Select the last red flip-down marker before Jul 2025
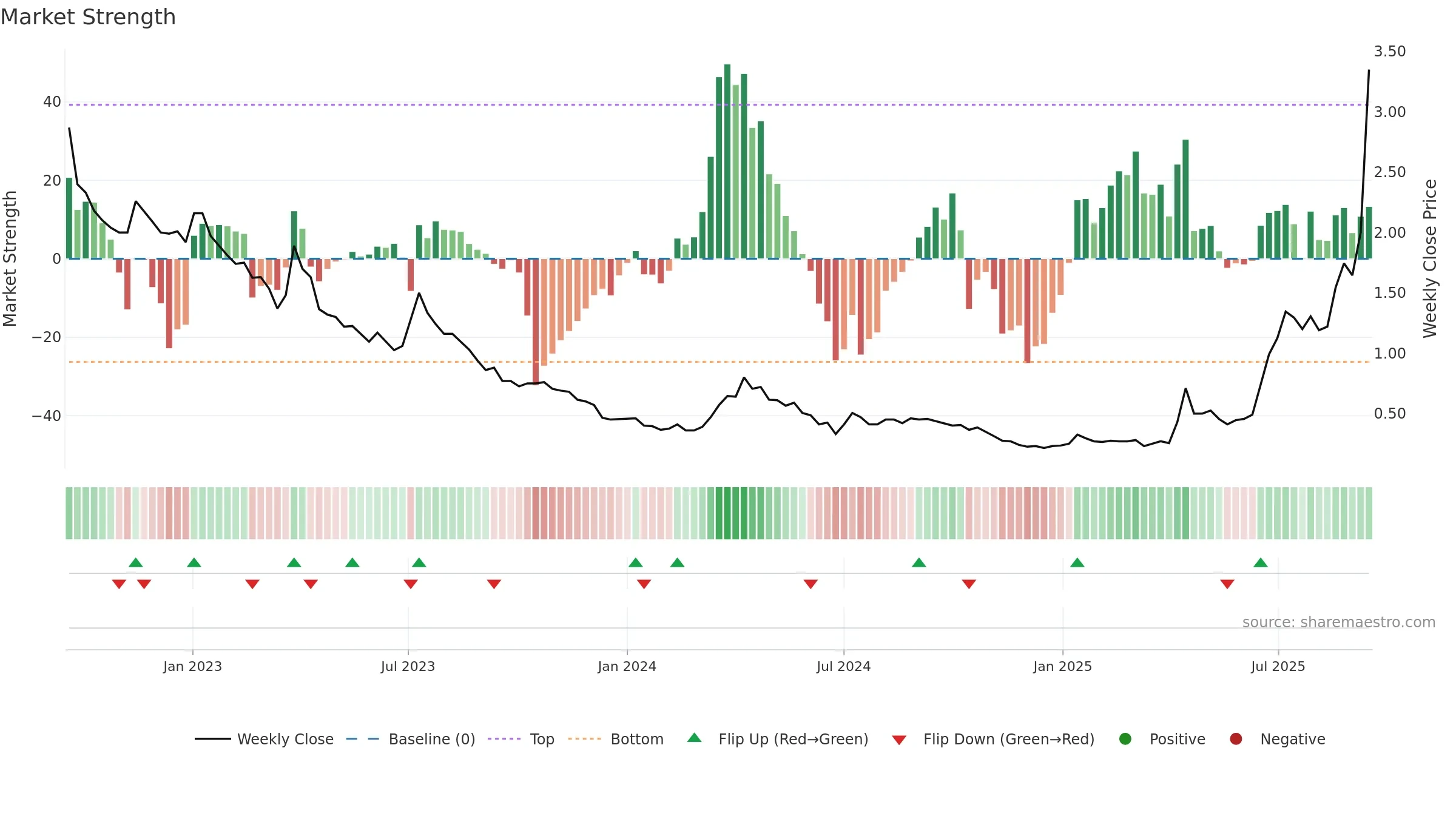 [x=1227, y=584]
